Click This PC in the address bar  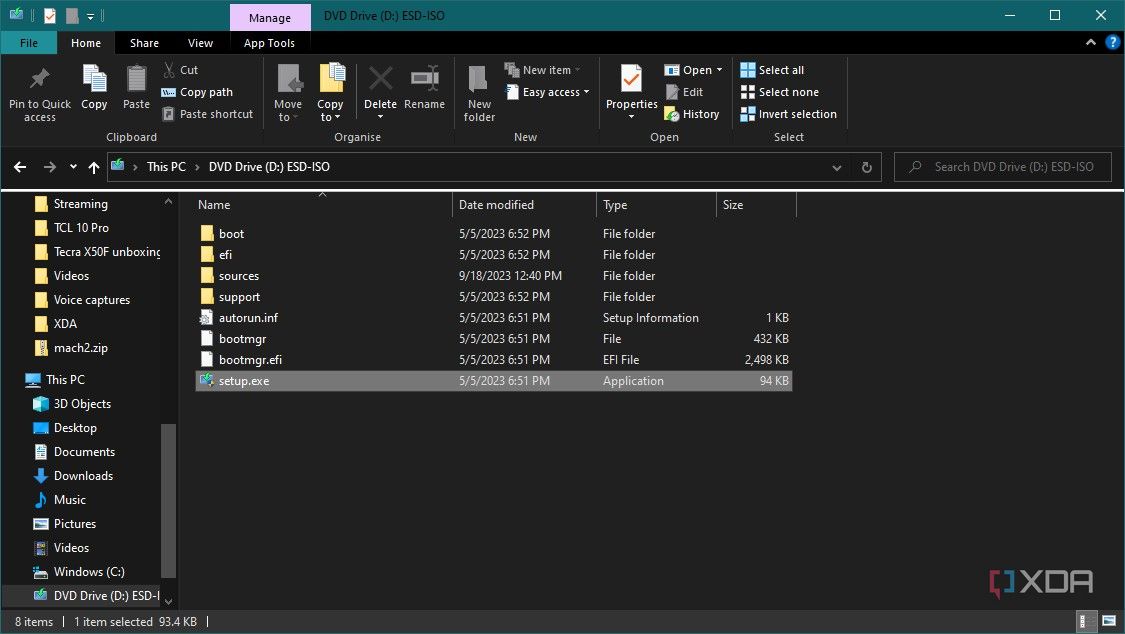tap(166, 166)
